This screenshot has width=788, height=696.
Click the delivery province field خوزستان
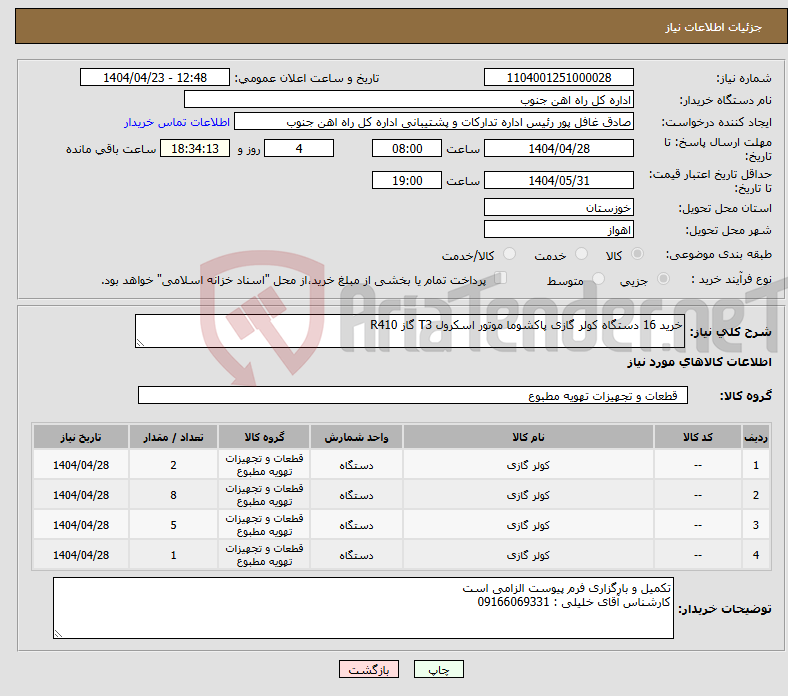[x=558, y=207]
